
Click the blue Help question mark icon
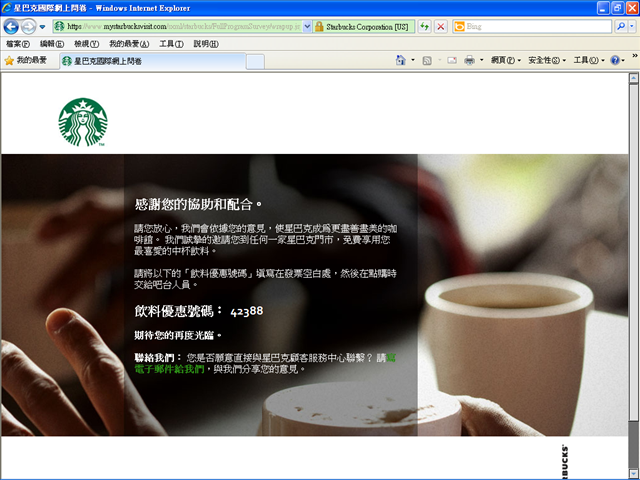615,60
